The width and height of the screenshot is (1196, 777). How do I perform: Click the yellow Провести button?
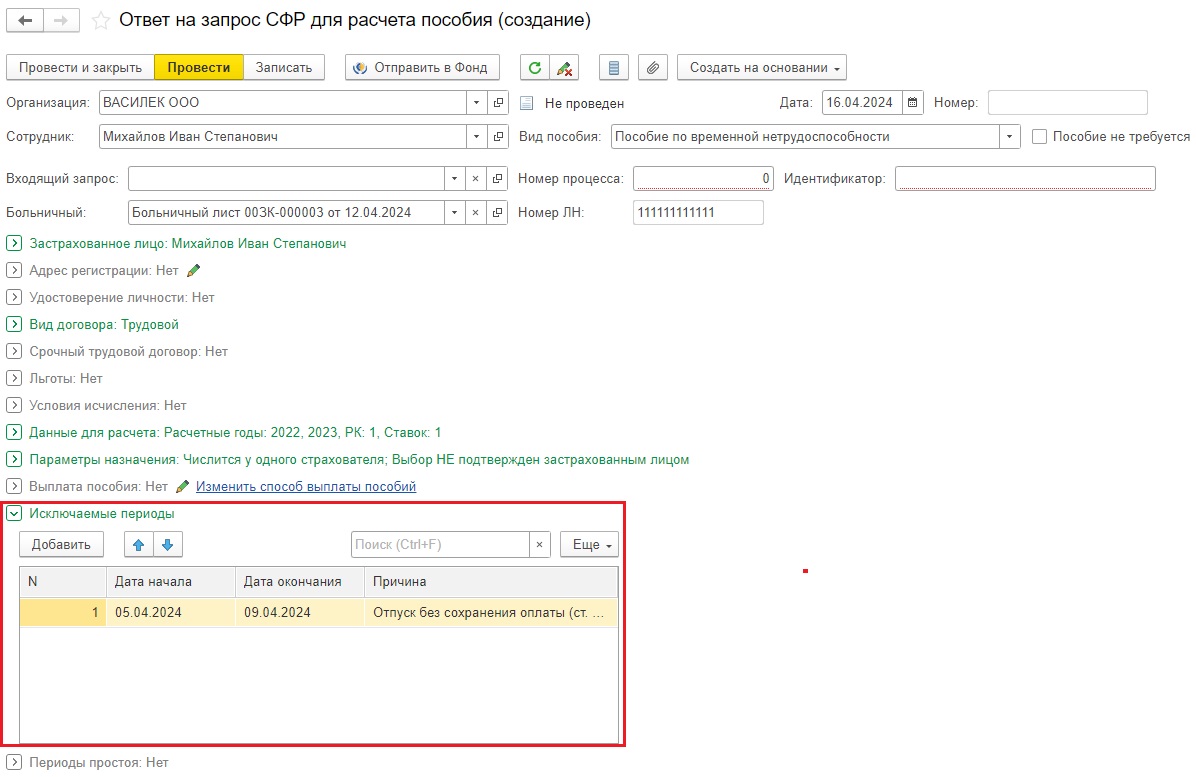click(x=198, y=68)
